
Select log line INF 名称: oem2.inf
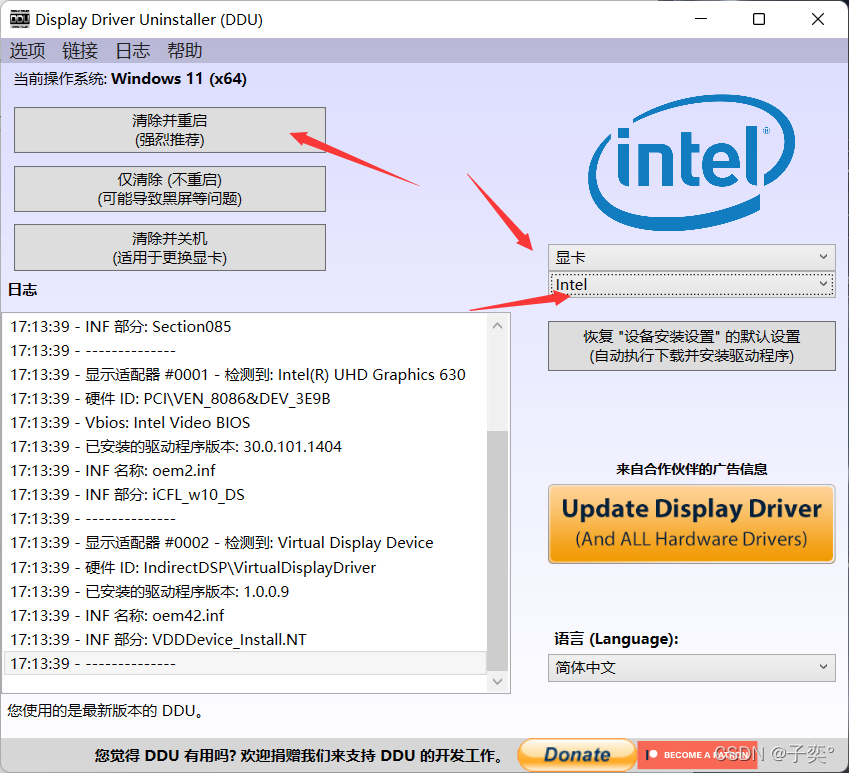click(245, 470)
